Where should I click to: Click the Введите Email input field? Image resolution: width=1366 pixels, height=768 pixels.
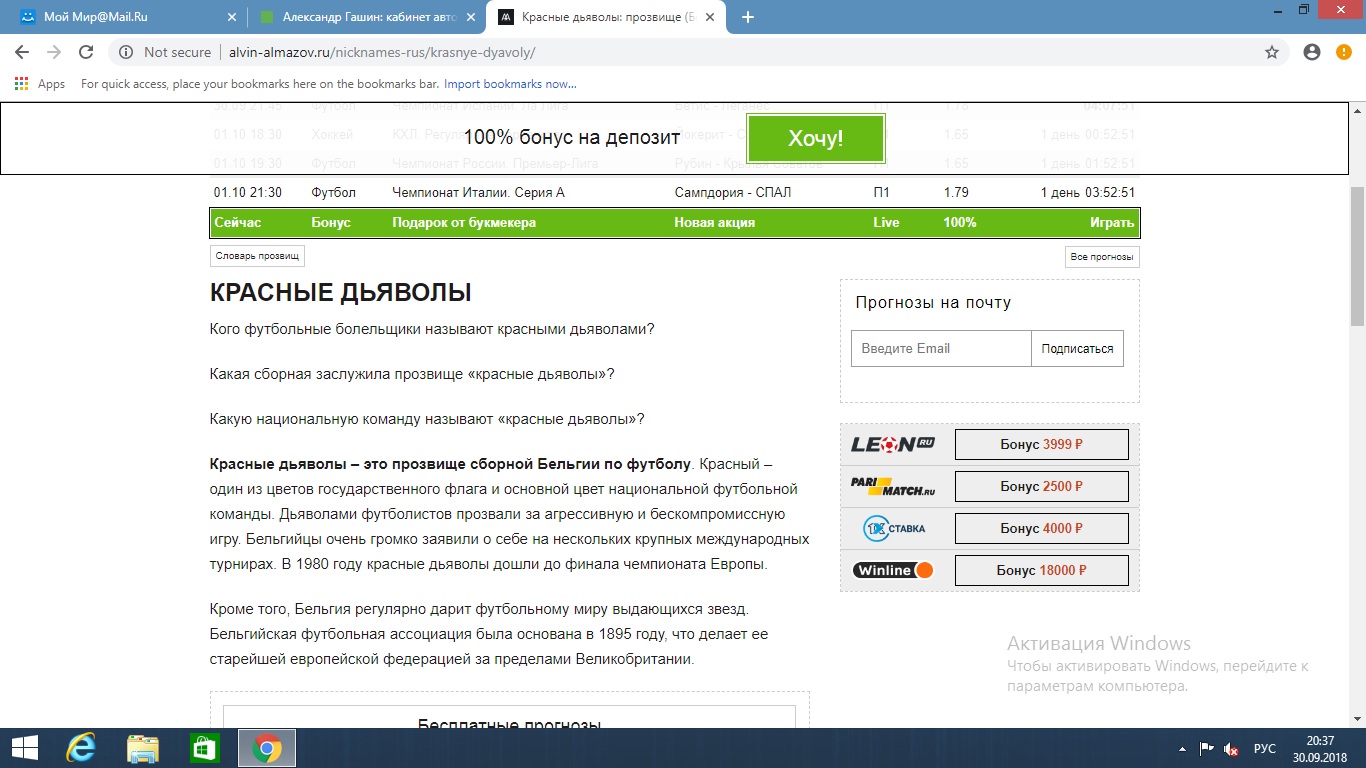point(941,348)
